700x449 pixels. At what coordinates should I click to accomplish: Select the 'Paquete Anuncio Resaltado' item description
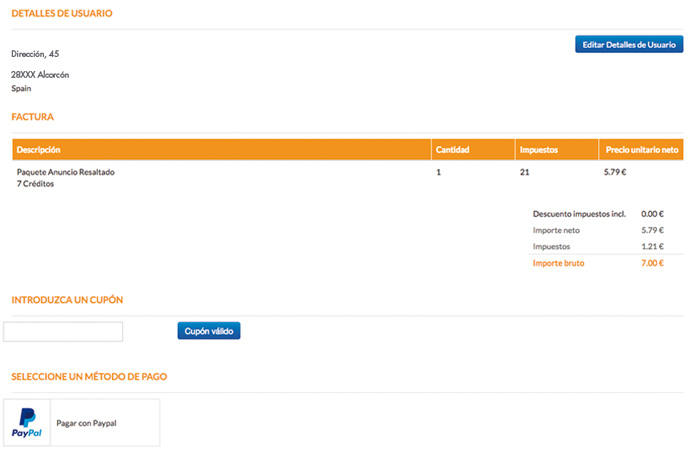(66, 172)
